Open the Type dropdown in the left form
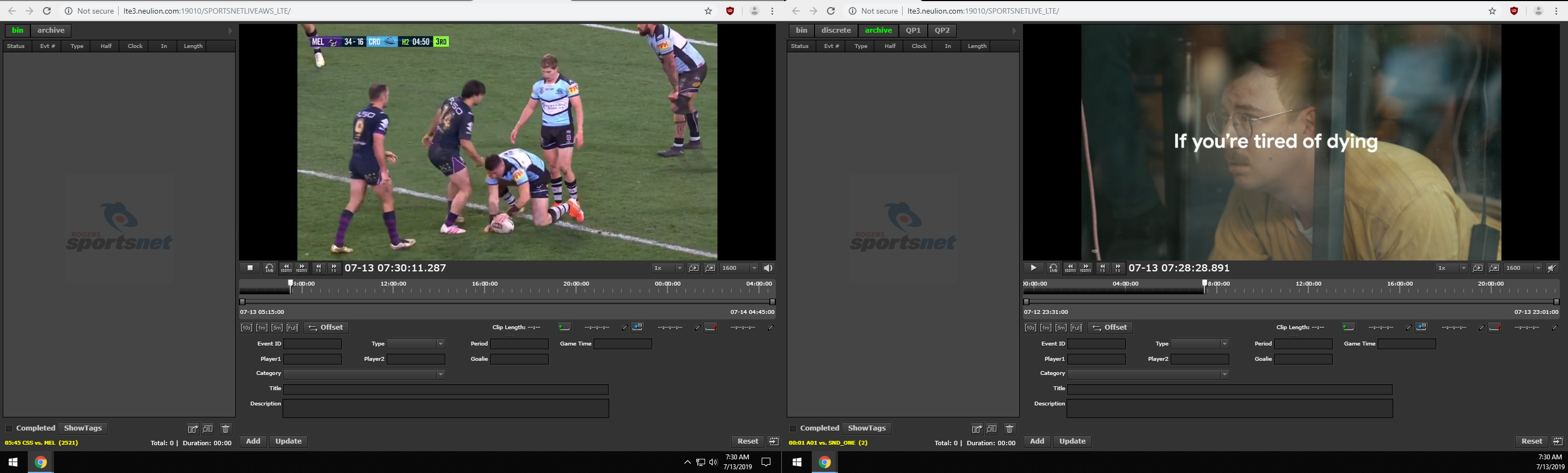 click(416, 344)
